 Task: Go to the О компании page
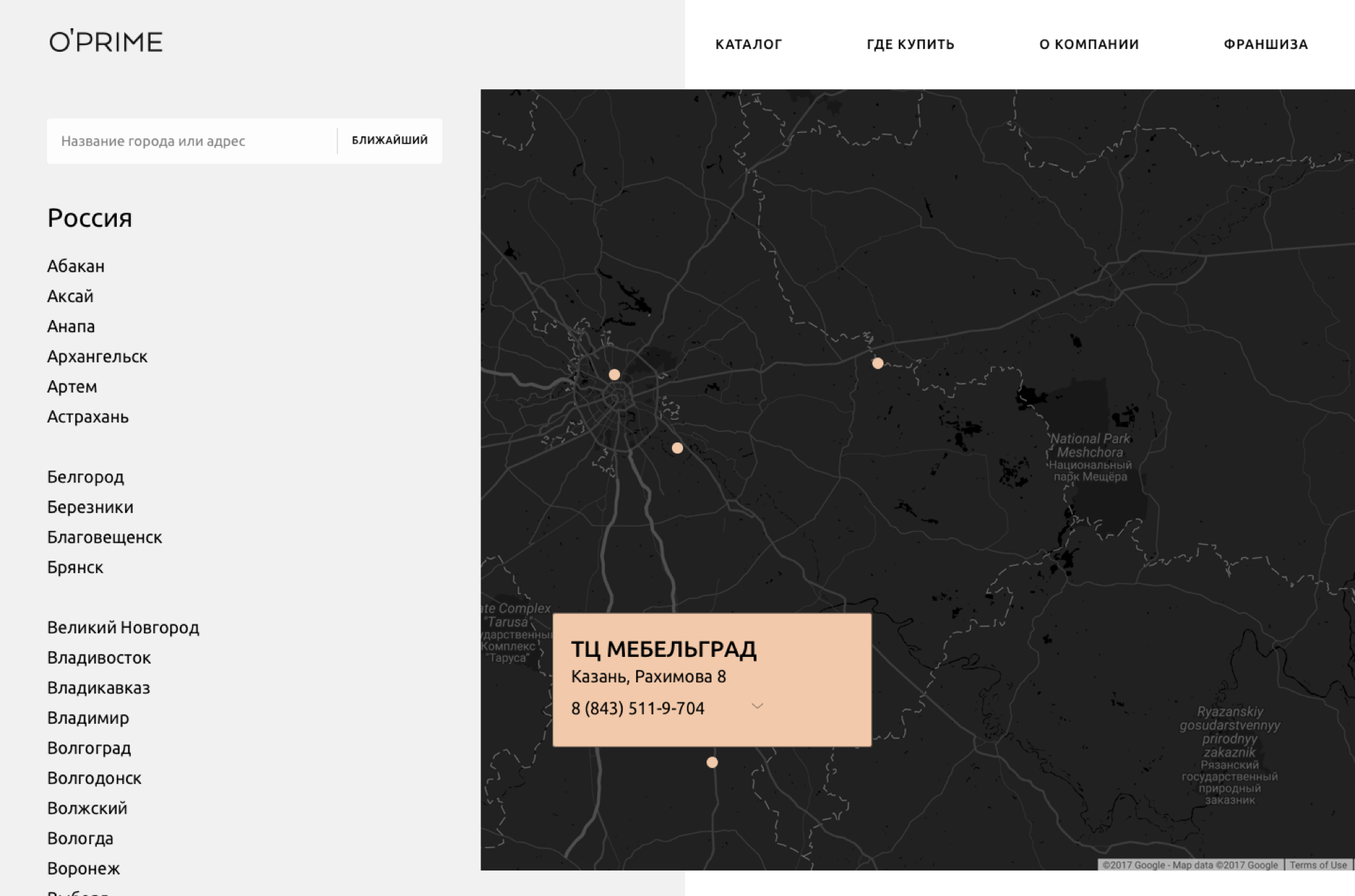pos(1089,44)
